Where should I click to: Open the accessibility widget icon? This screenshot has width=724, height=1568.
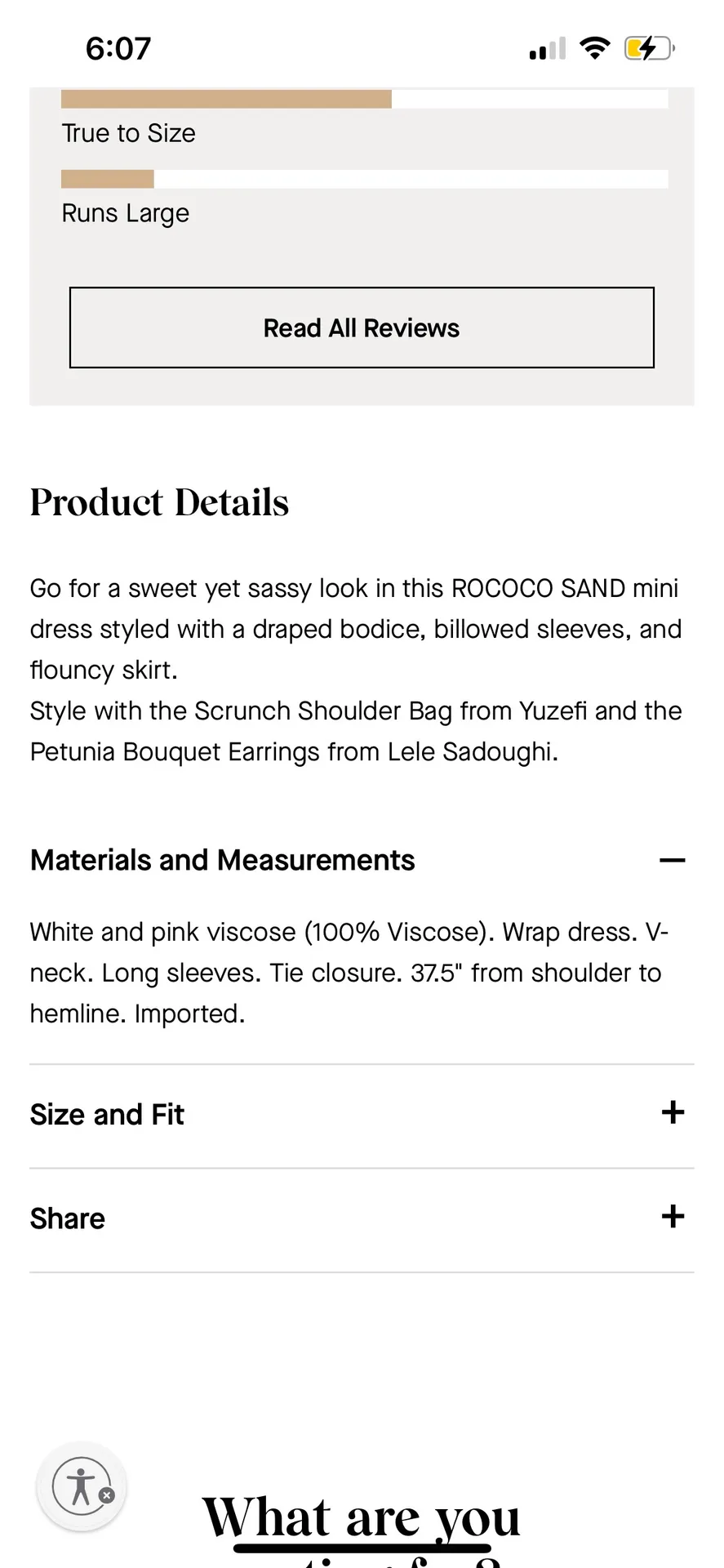click(80, 1486)
